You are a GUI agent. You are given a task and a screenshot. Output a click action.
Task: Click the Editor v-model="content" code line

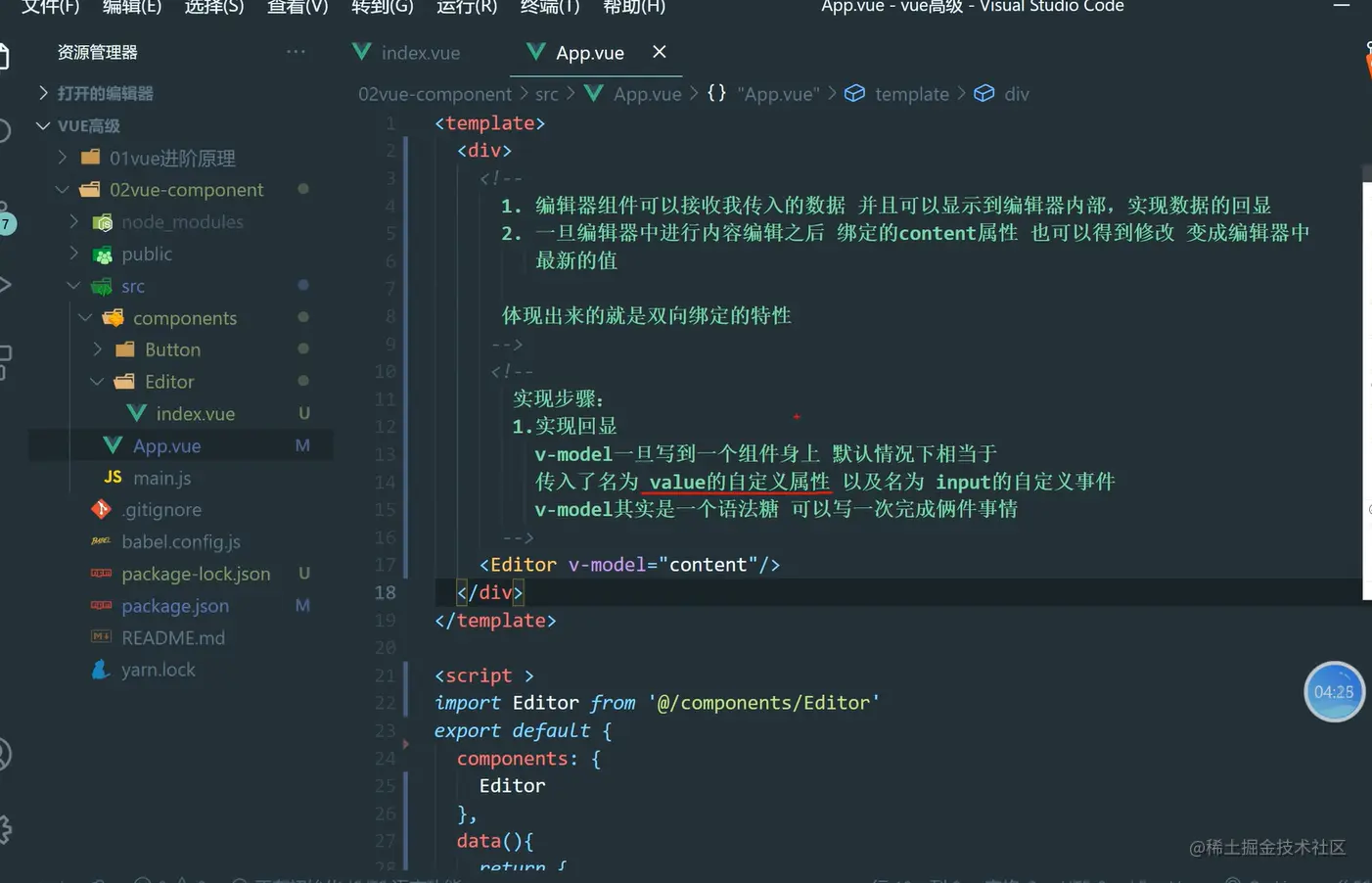click(x=629, y=565)
